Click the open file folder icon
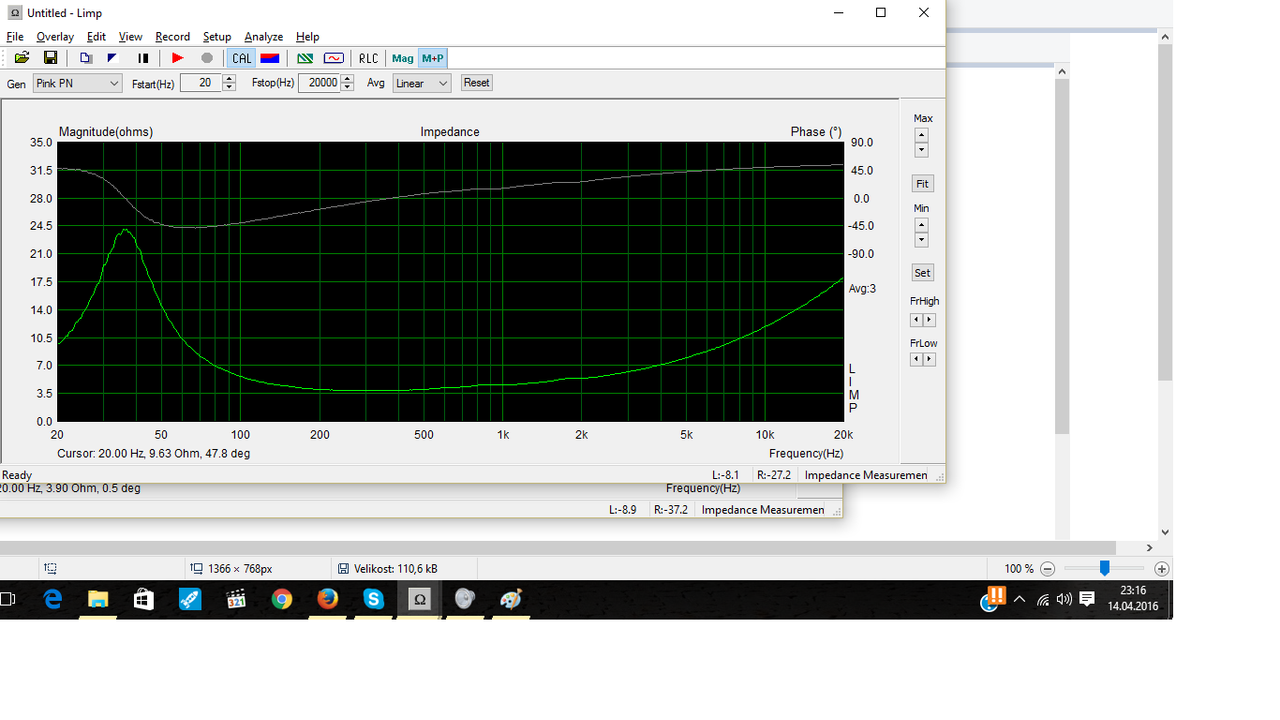This screenshot has width=1280, height=720. click(x=22, y=58)
